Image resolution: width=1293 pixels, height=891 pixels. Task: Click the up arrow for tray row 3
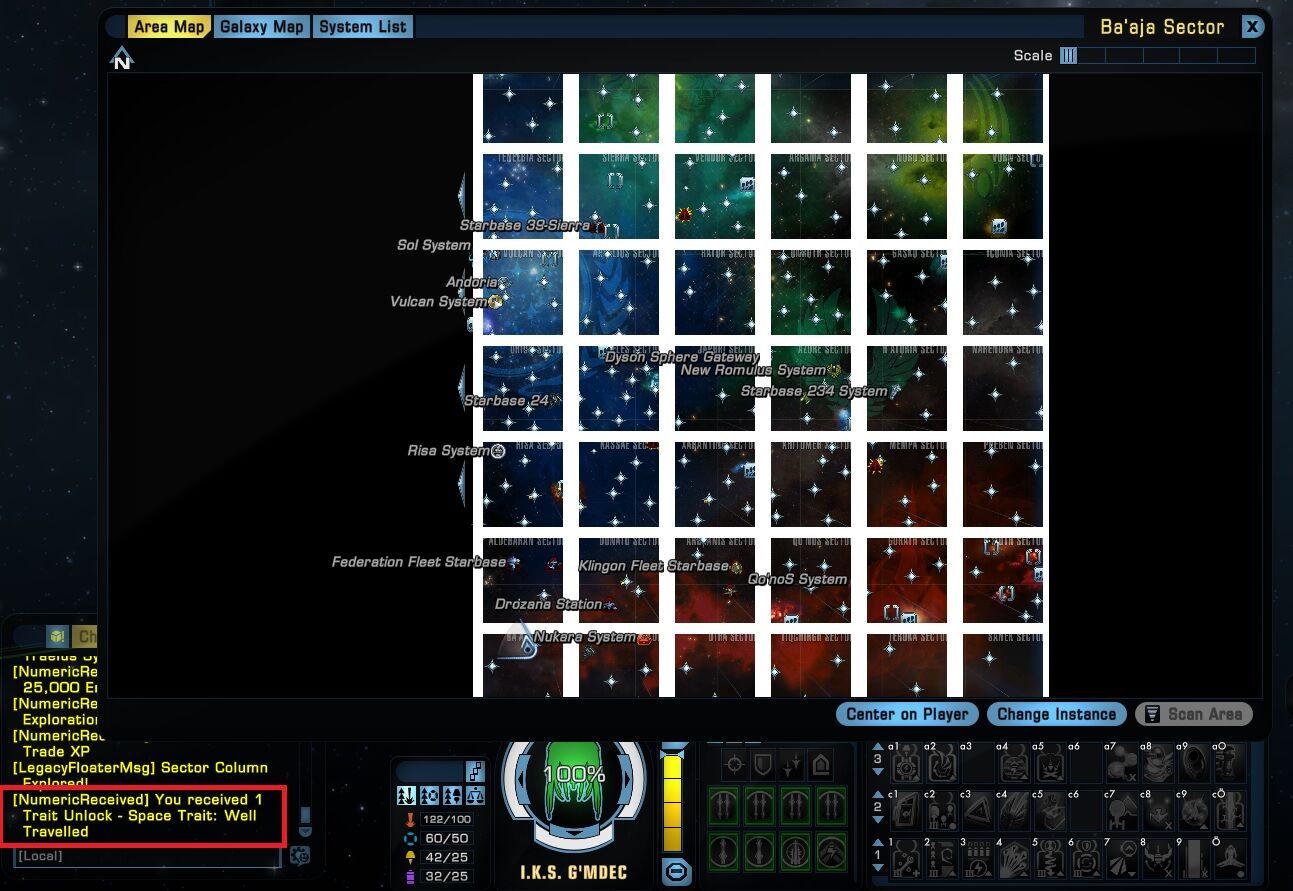click(x=878, y=746)
